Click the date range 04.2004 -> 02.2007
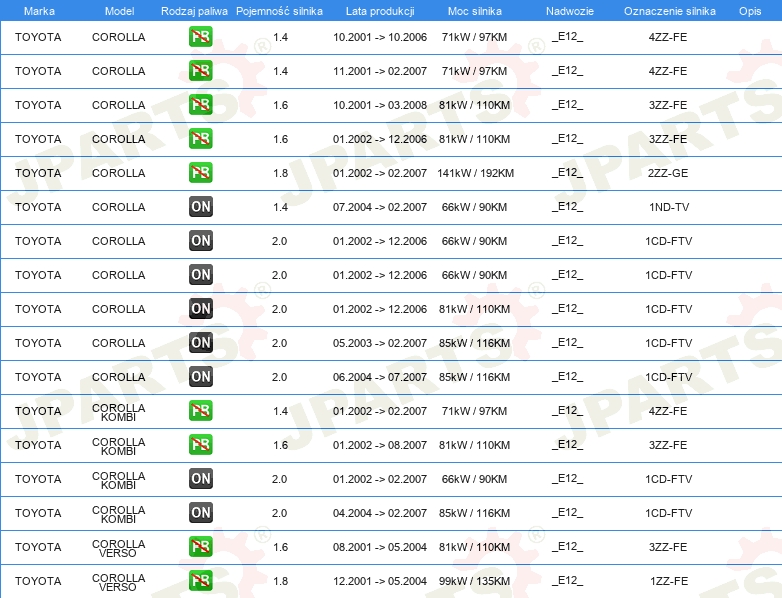The image size is (782, 598). coord(380,513)
